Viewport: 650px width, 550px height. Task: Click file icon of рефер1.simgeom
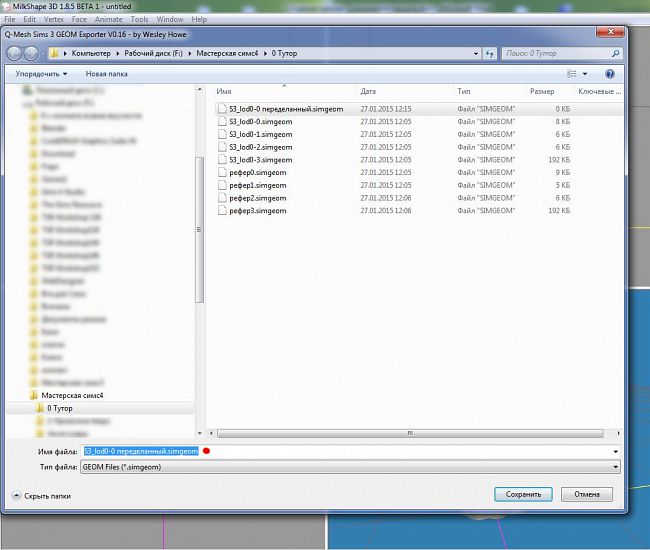pos(222,185)
